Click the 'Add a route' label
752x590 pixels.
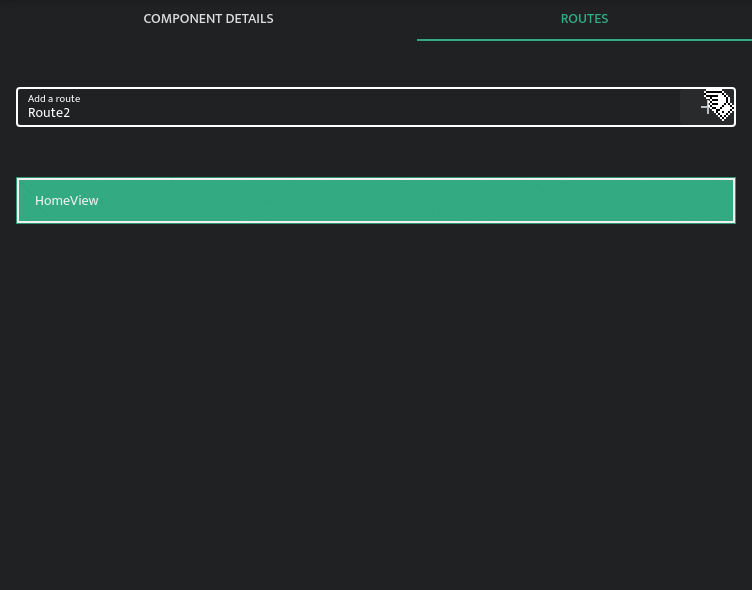(x=54, y=98)
